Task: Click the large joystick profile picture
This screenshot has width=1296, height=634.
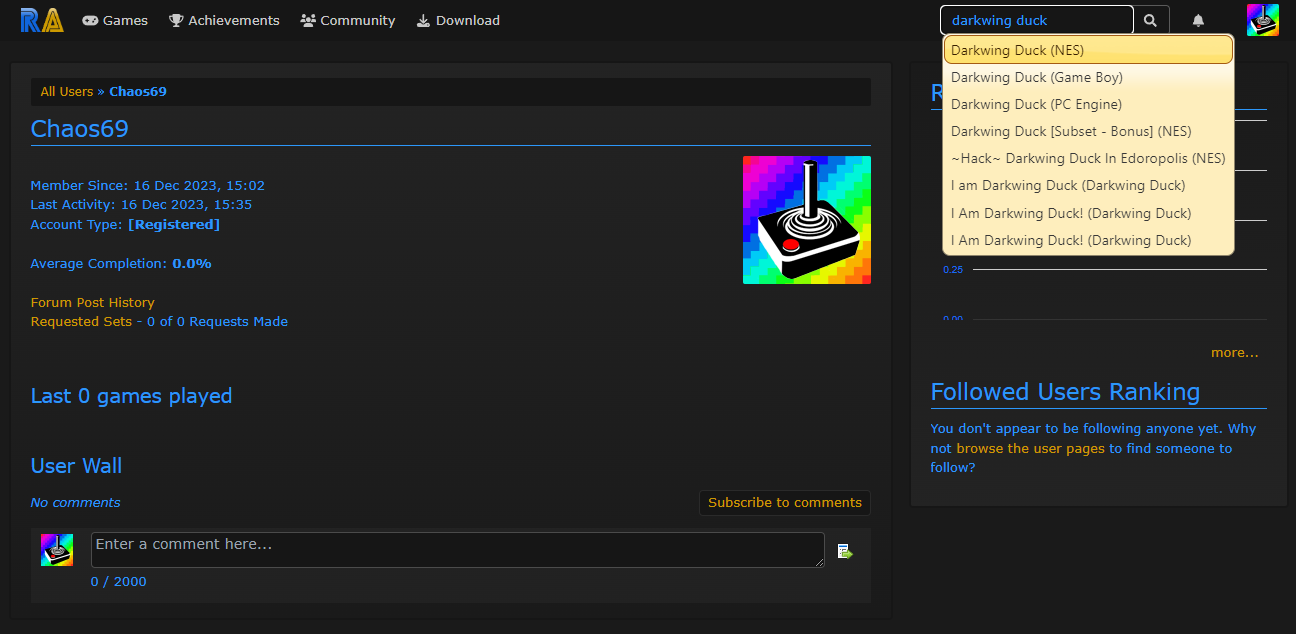Action: pyautogui.click(x=807, y=220)
